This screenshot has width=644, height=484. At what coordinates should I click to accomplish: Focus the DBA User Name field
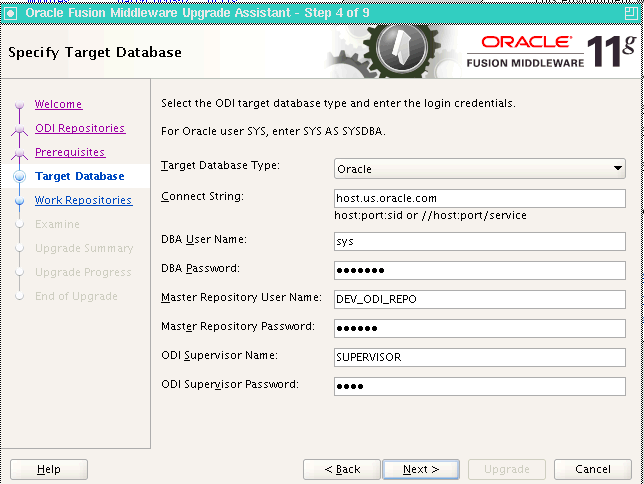[480, 242]
